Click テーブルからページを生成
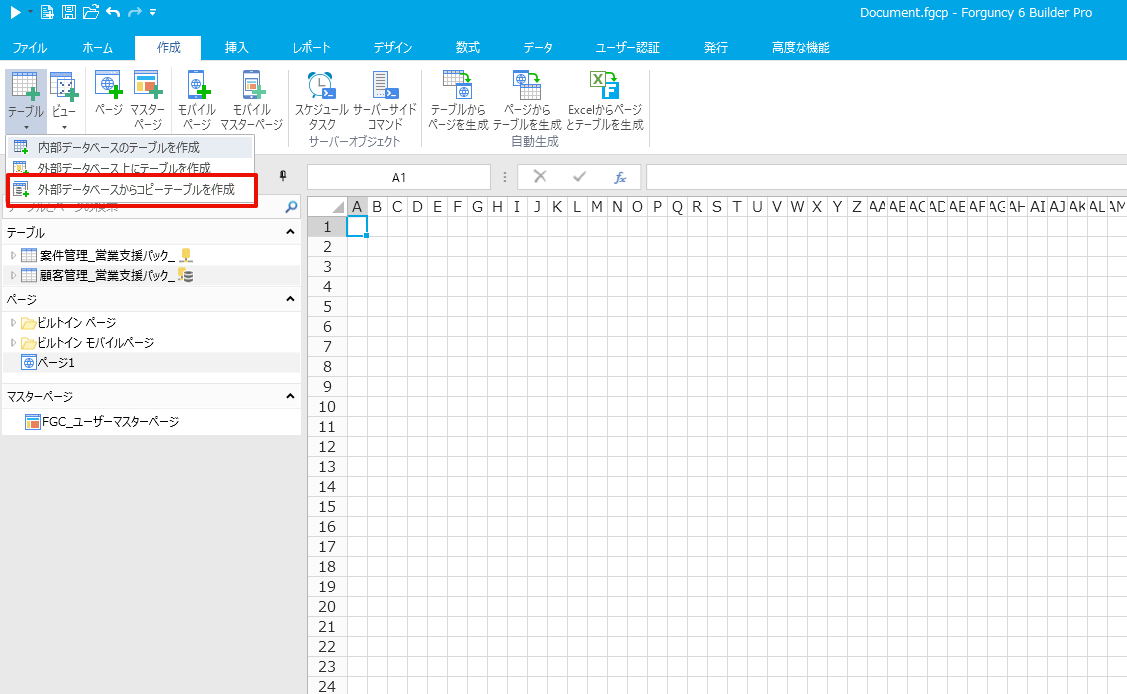 458,100
